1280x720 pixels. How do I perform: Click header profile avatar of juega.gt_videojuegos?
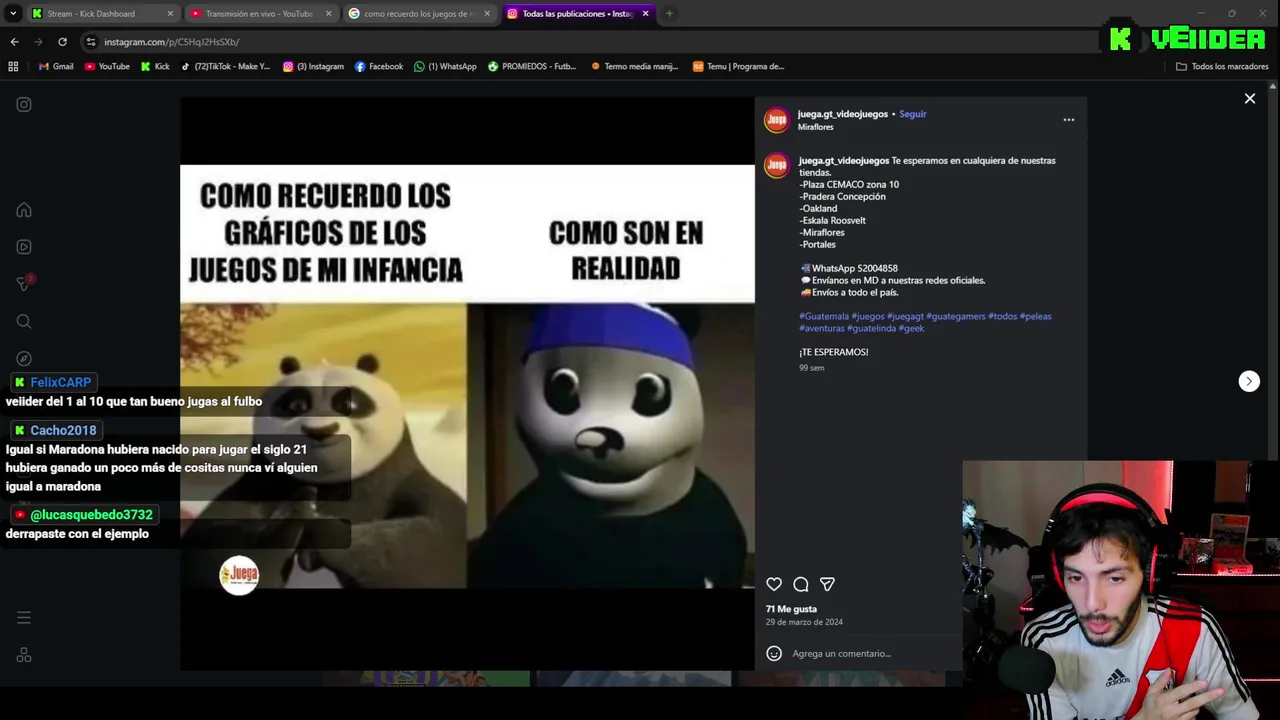[776, 120]
